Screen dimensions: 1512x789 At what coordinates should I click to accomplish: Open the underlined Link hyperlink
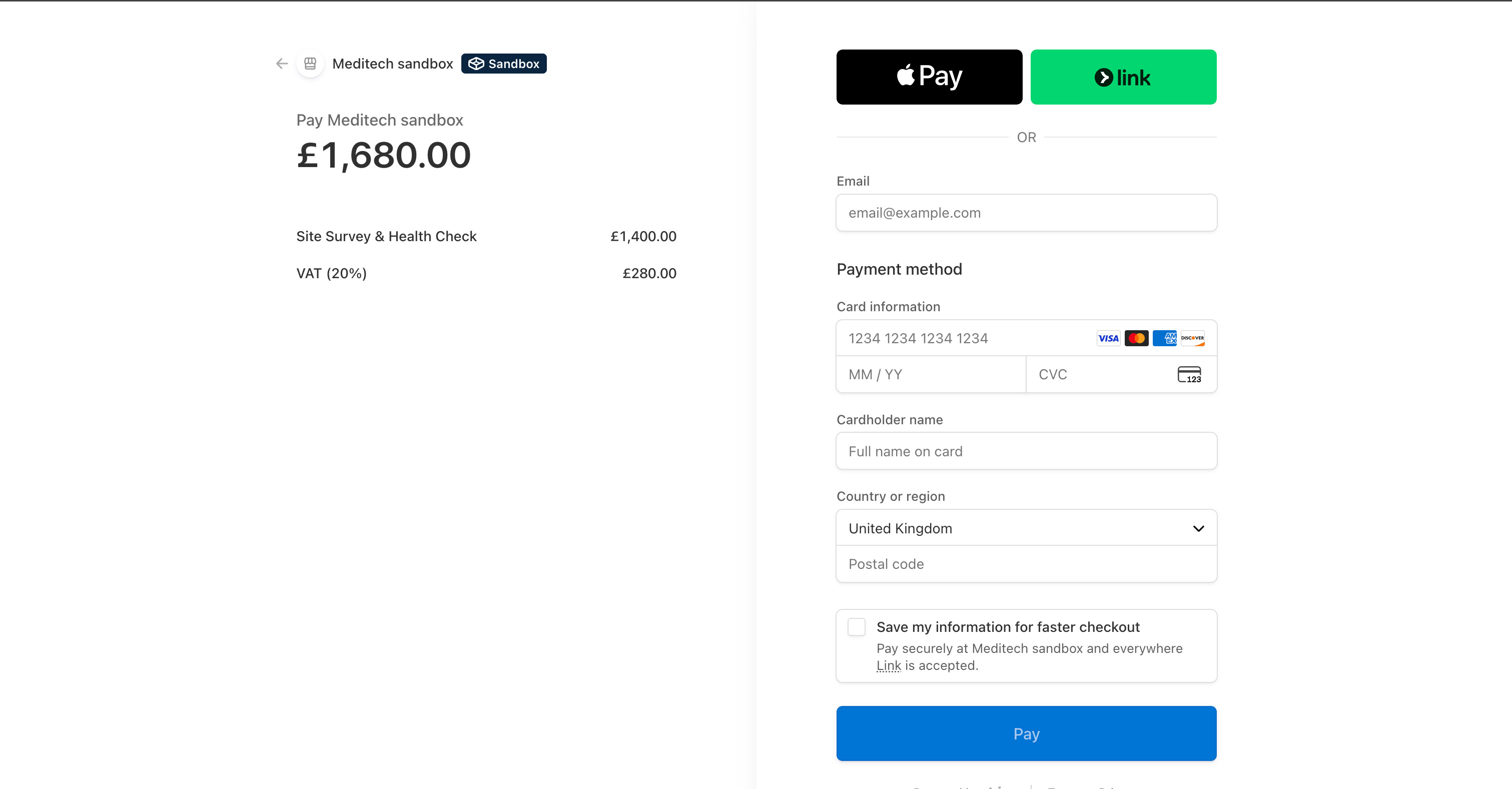[x=889, y=666]
